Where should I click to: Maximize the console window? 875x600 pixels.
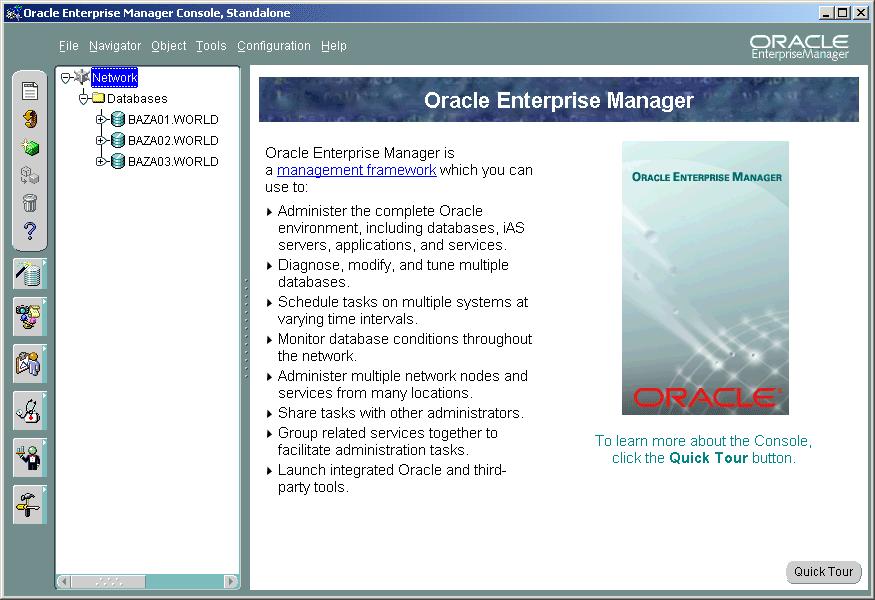pyautogui.click(x=843, y=13)
